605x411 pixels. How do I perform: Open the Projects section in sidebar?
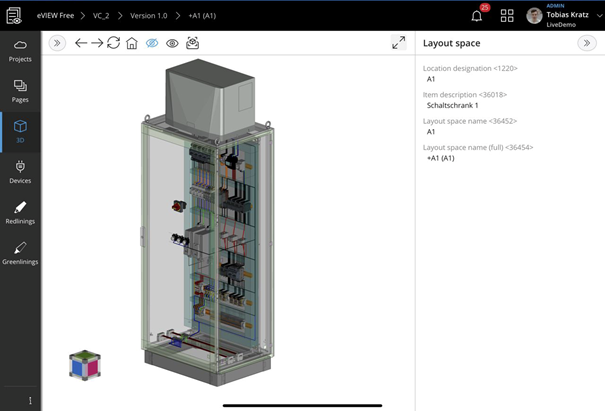20,51
